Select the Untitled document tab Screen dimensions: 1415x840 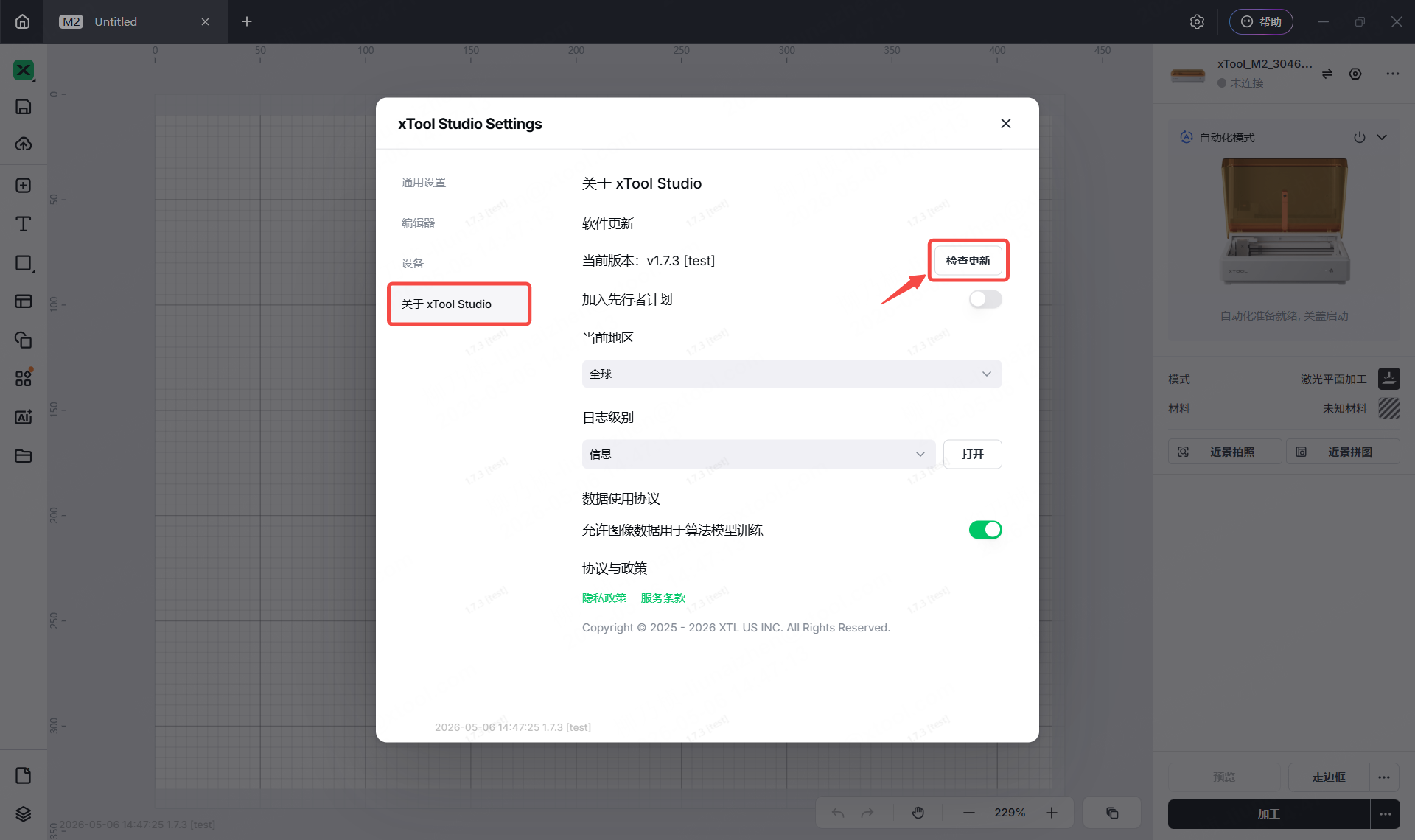[136, 21]
